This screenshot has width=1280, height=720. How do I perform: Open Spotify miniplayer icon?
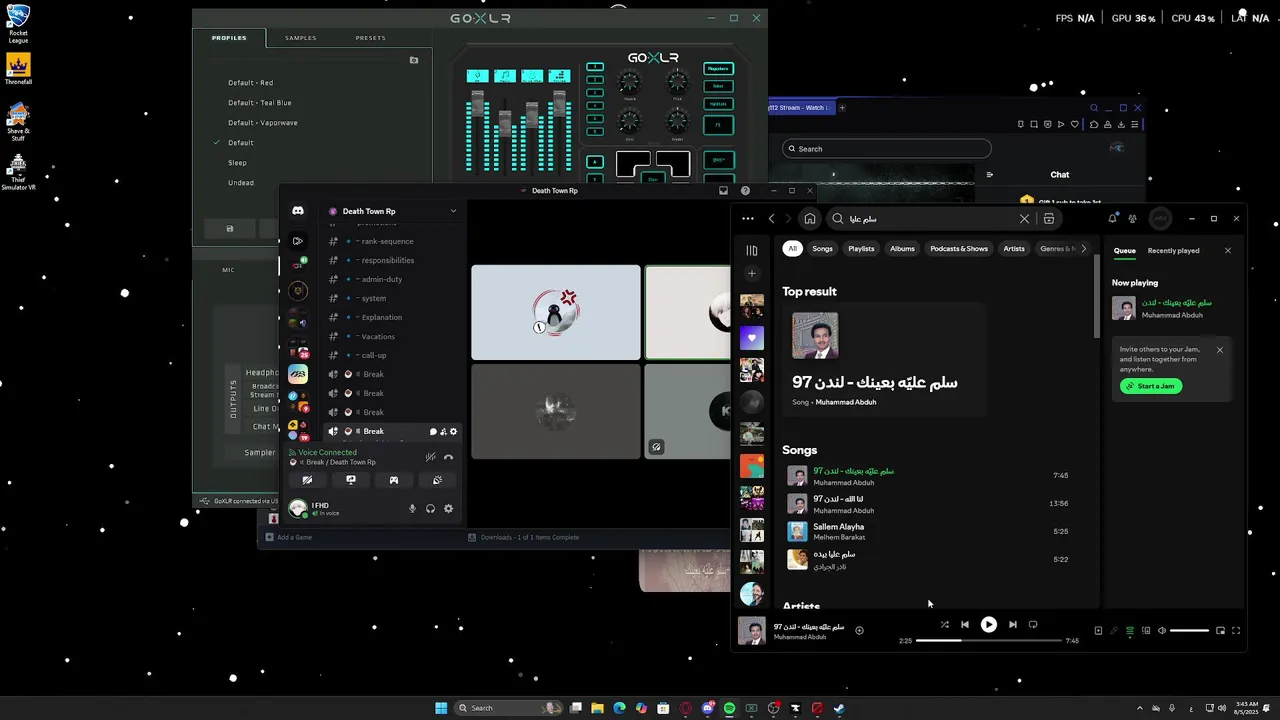pyautogui.click(x=1220, y=631)
